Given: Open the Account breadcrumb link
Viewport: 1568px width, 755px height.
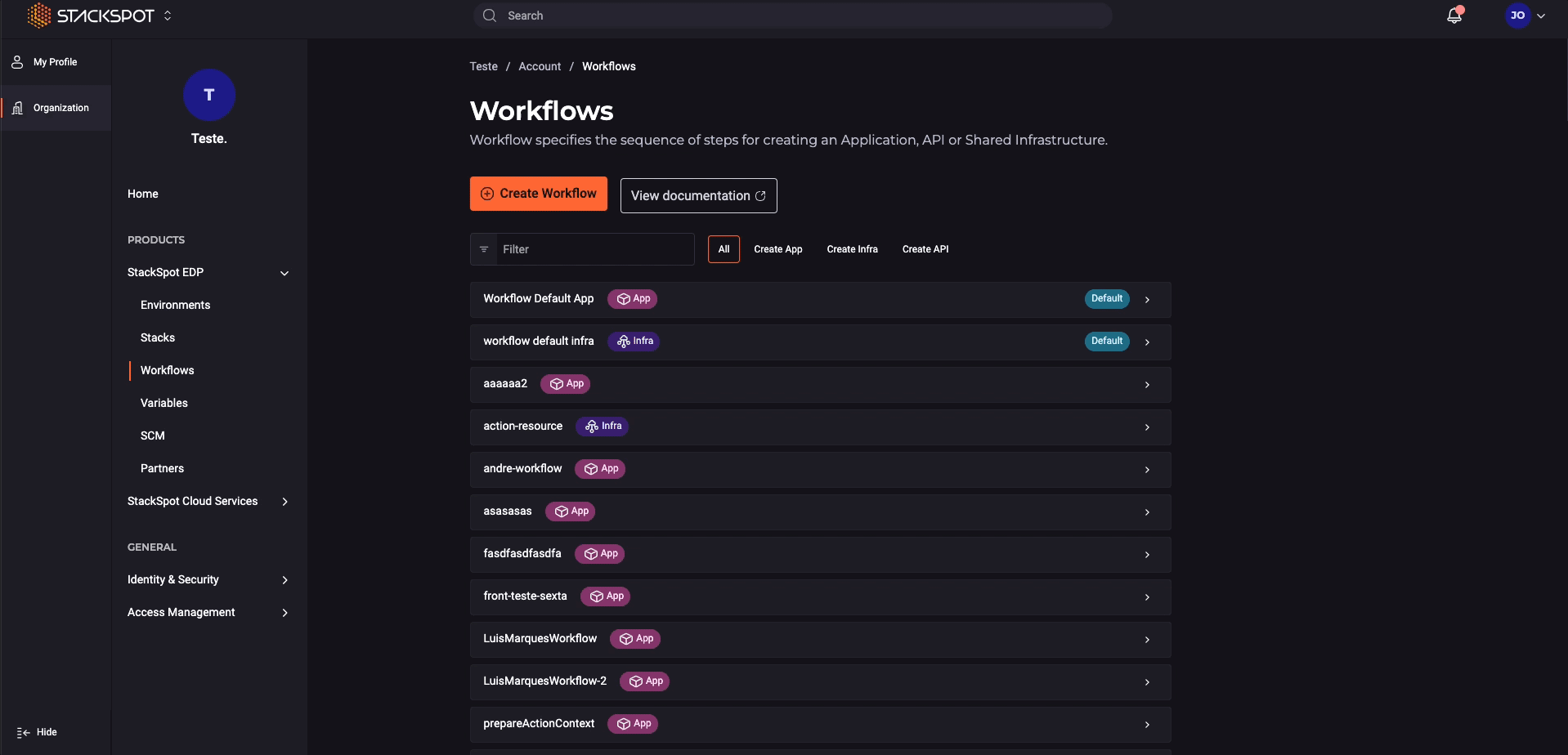Looking at the screenshot, I should pos(539,66).
